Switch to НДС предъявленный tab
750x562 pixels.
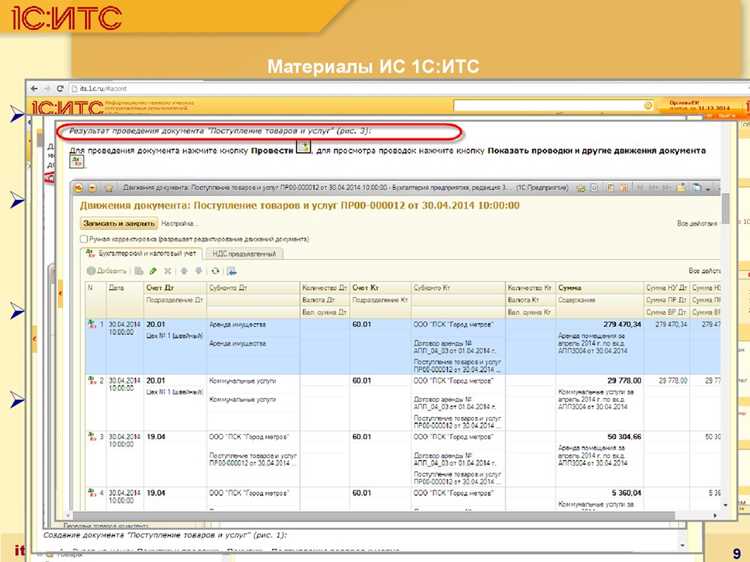[244, 254]
